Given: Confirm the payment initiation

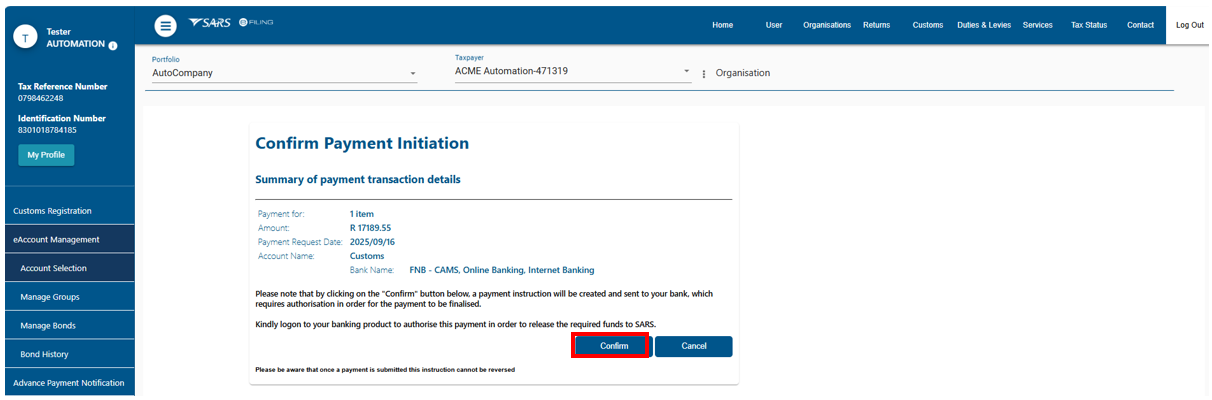Looking at the screenshot, I should tap(613, 346).
